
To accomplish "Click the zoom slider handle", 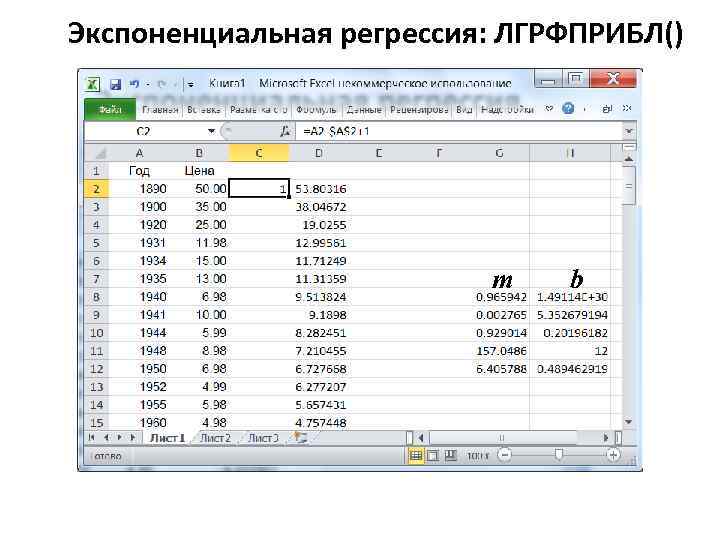I will tap(559, 455).
